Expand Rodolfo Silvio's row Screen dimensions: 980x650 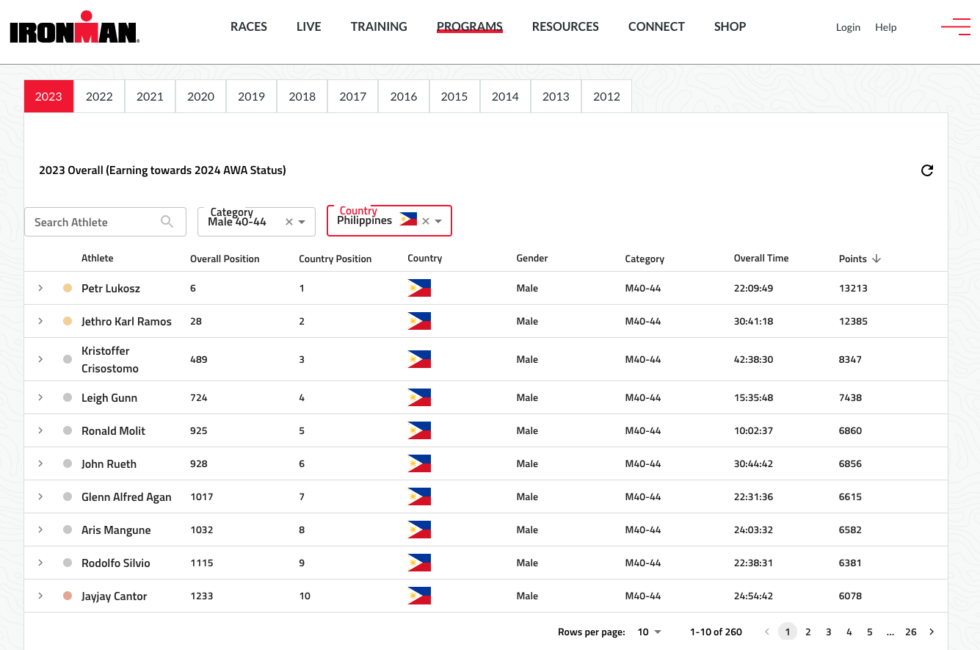[41, 562]
